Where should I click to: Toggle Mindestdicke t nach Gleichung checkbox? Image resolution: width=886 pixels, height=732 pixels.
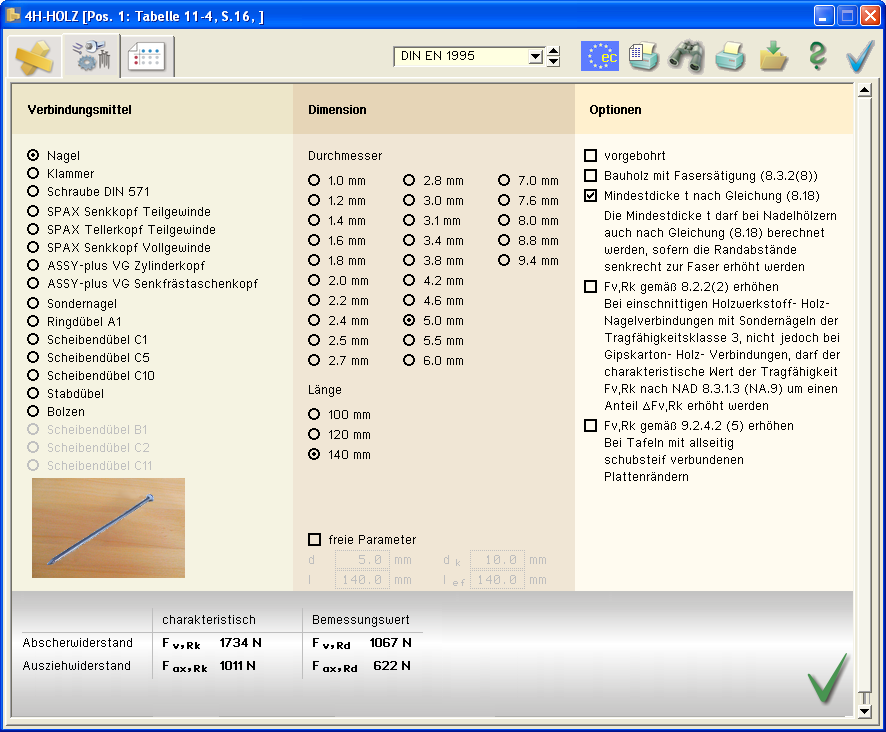(590, 196)
